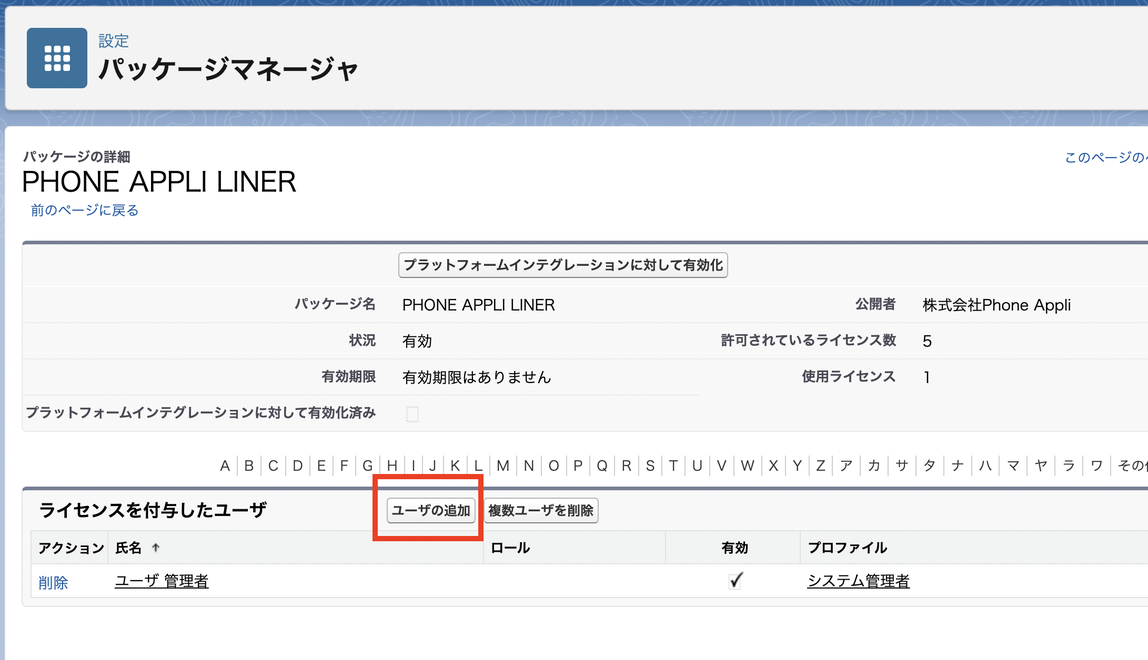1148x660 pixels.
Task: Click the Setup app launcher grid icon
Action: (57, 58)
